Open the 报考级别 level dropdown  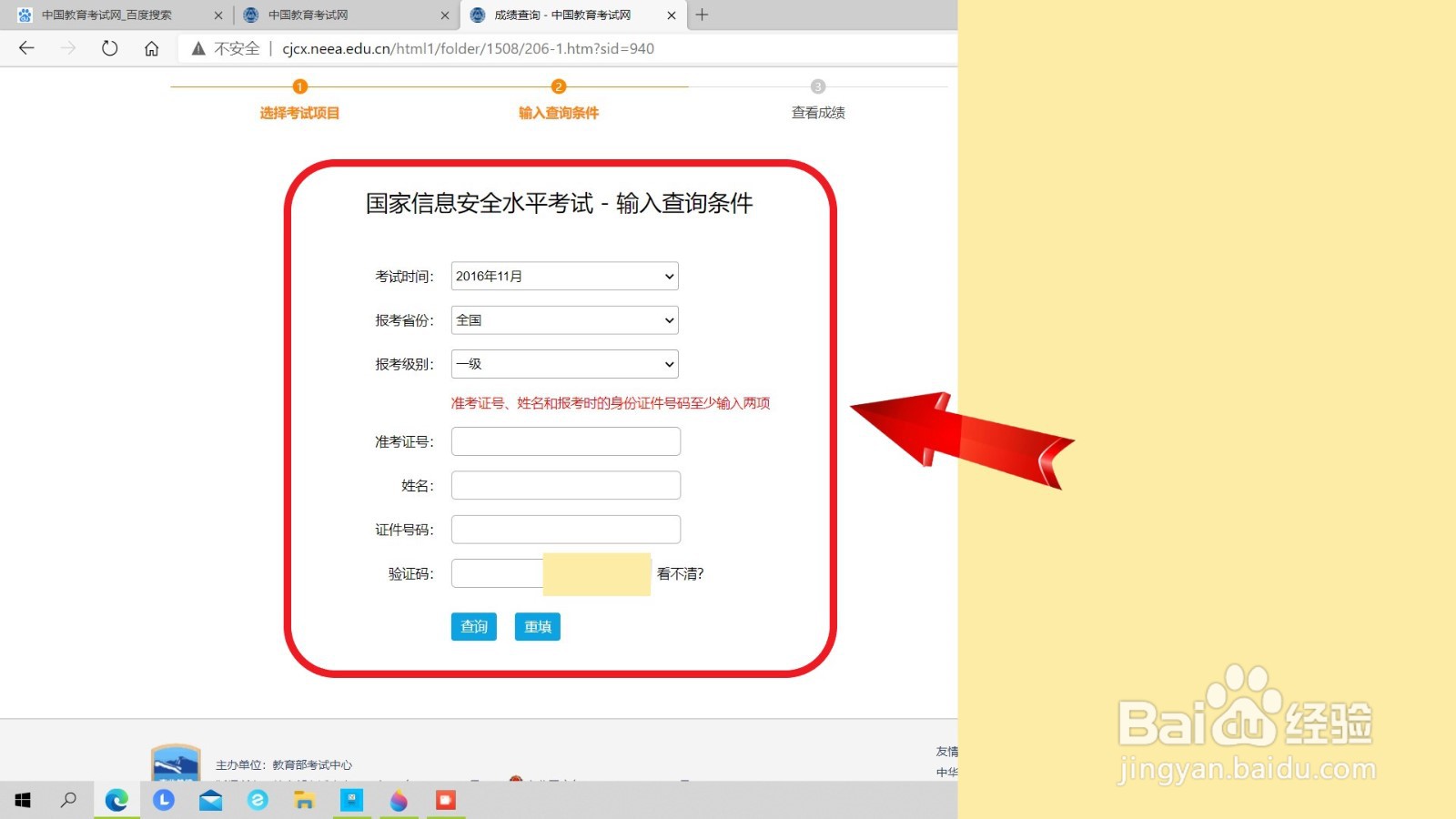pyautogui.click(x=564, y=363)
